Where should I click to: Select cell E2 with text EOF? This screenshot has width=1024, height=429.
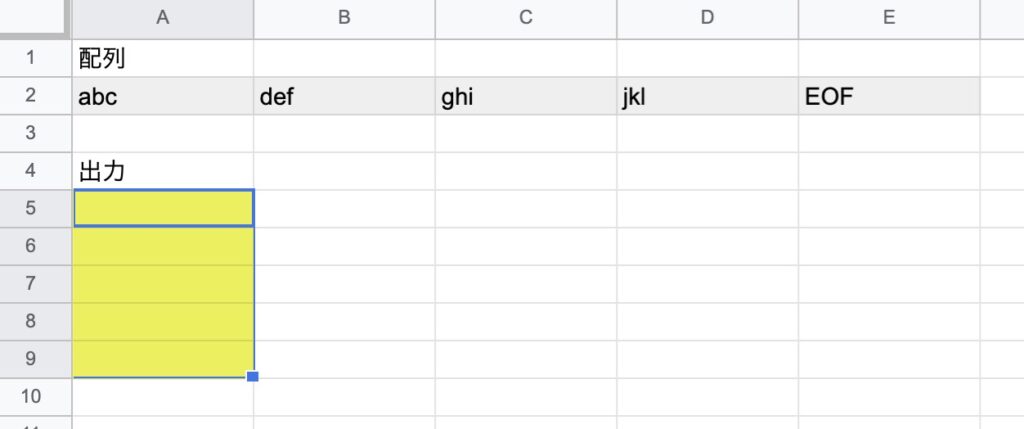pyautogui.click(x=889, y=97)
